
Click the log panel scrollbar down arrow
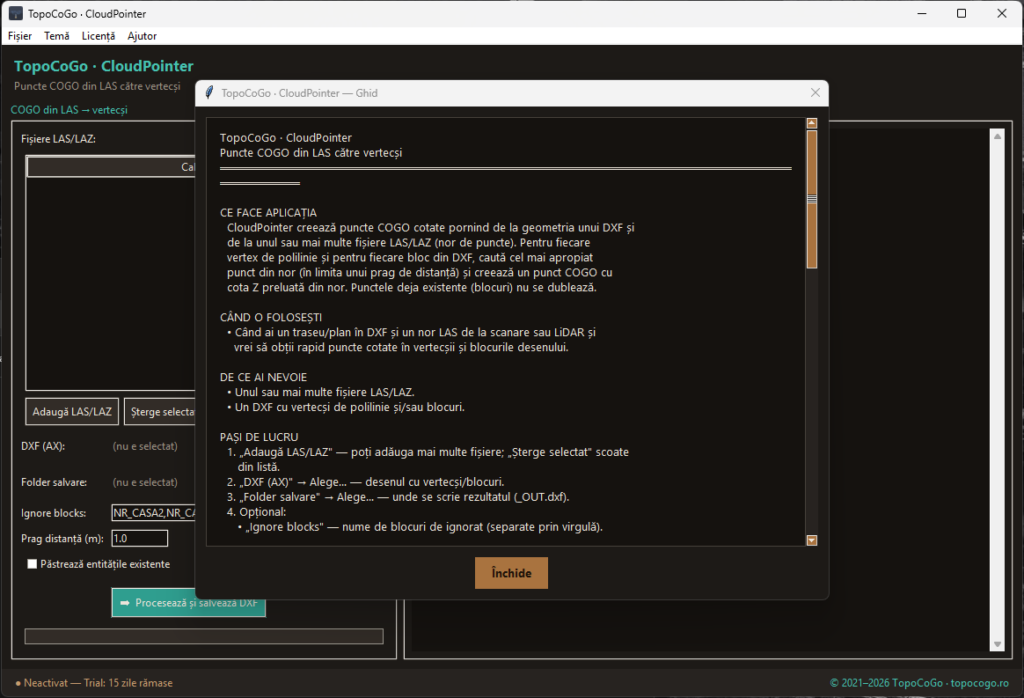pyautogui.click(x=997, y=644)
